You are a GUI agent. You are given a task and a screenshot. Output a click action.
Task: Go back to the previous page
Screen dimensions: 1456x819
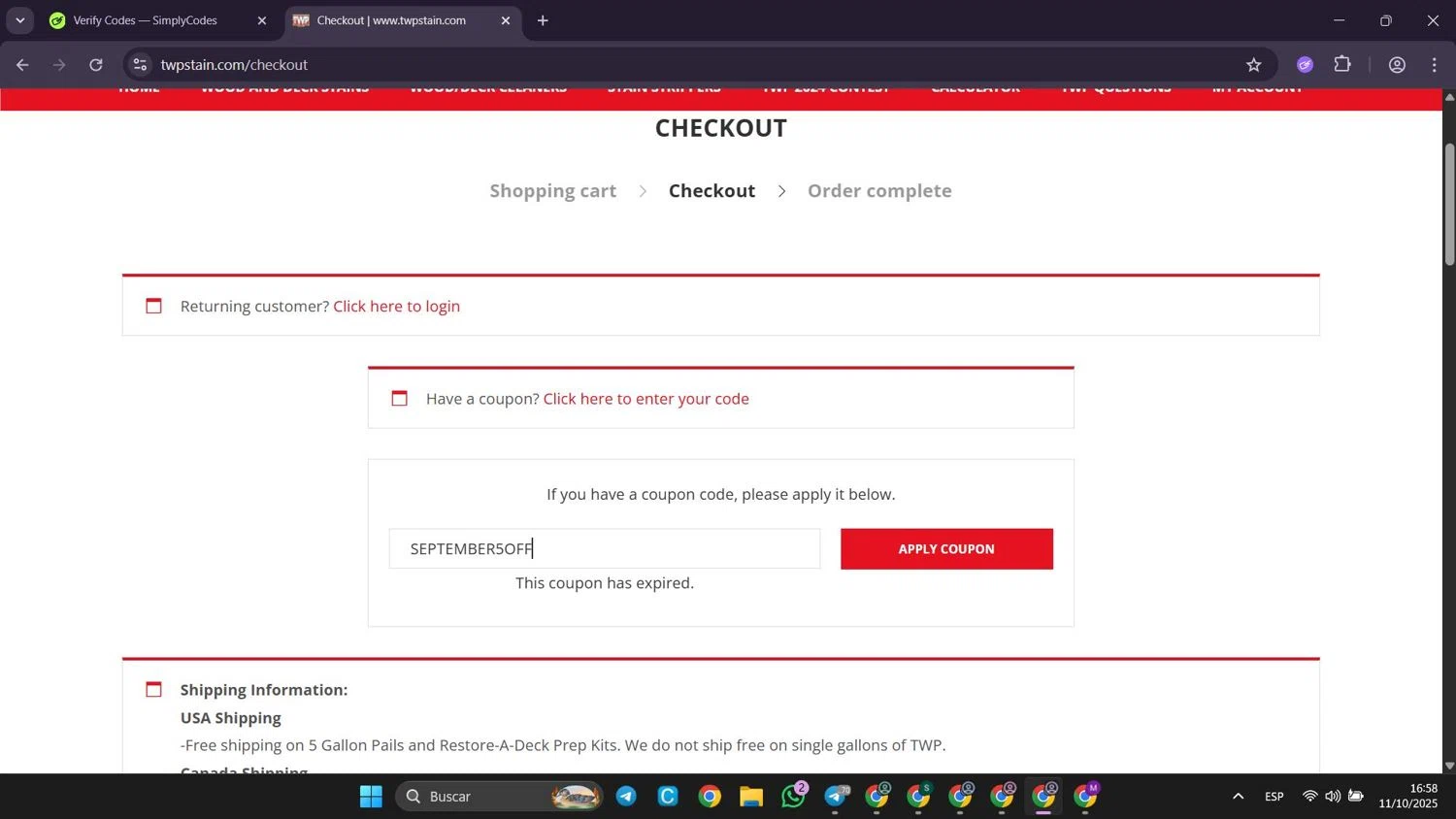[x=22, y=65]
